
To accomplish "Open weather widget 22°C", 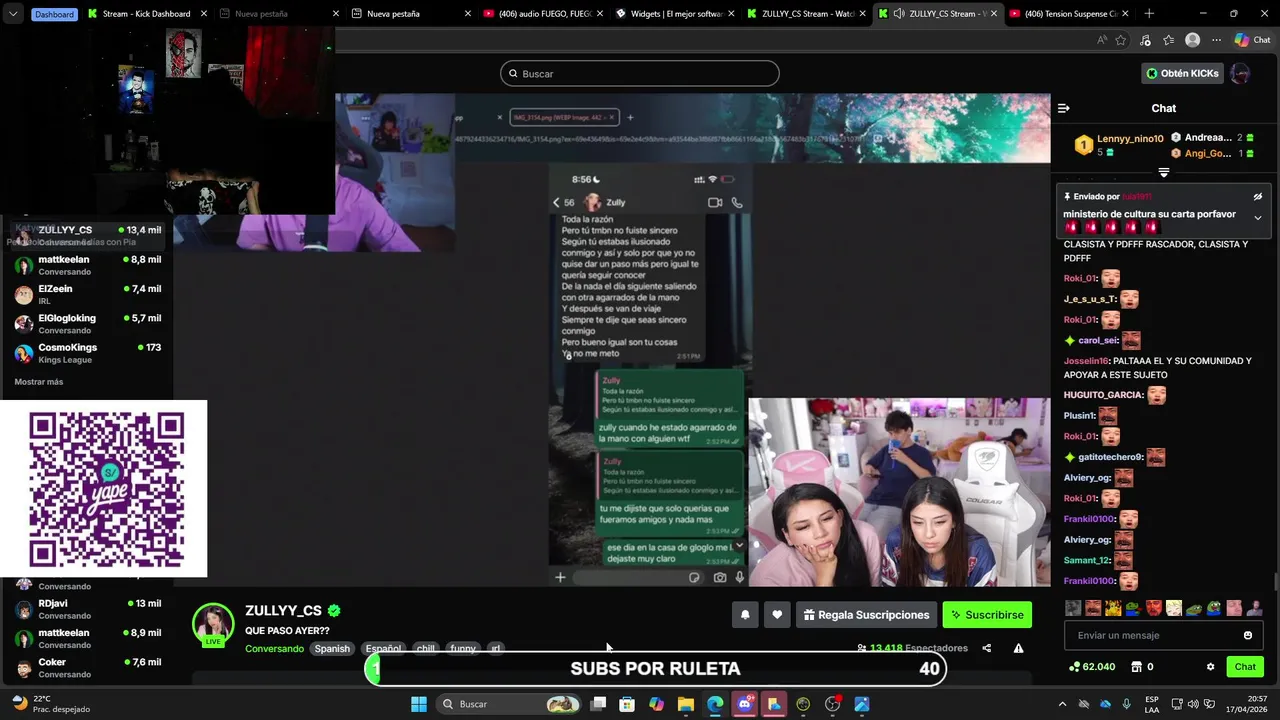I will (52, 704).
